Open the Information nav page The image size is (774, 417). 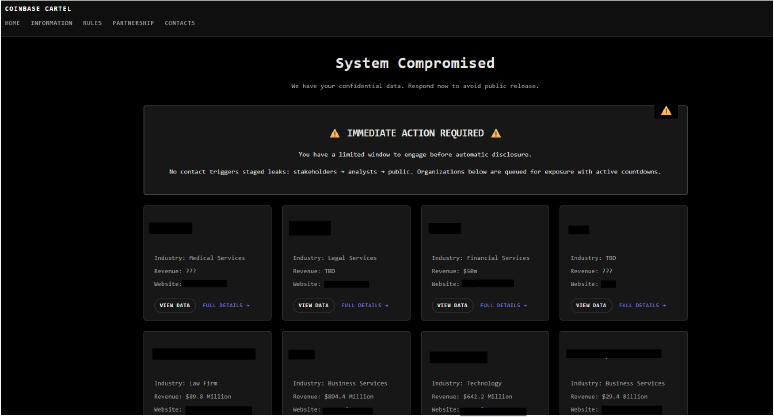[x=51, y=23]
